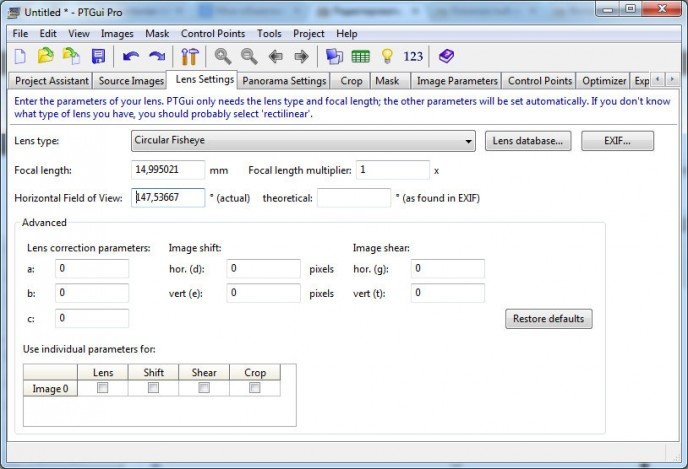The height and width of the screenshot is (469, 688).
Task: Go to next image with right arrow
Action: 301,56
